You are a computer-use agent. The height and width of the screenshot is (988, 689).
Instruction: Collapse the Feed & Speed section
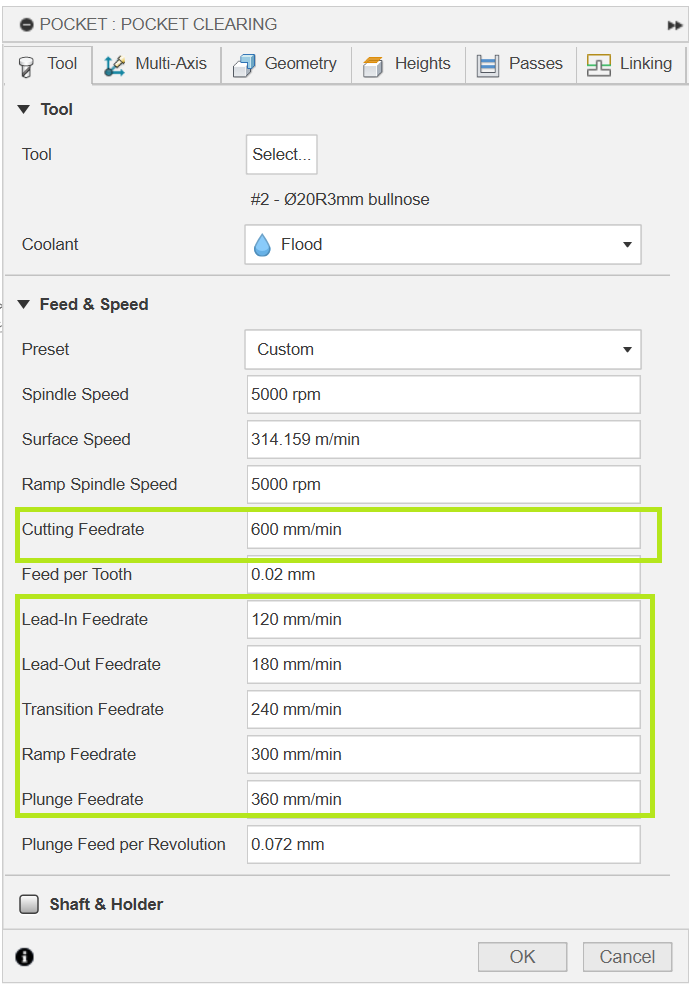pos(24,304)
